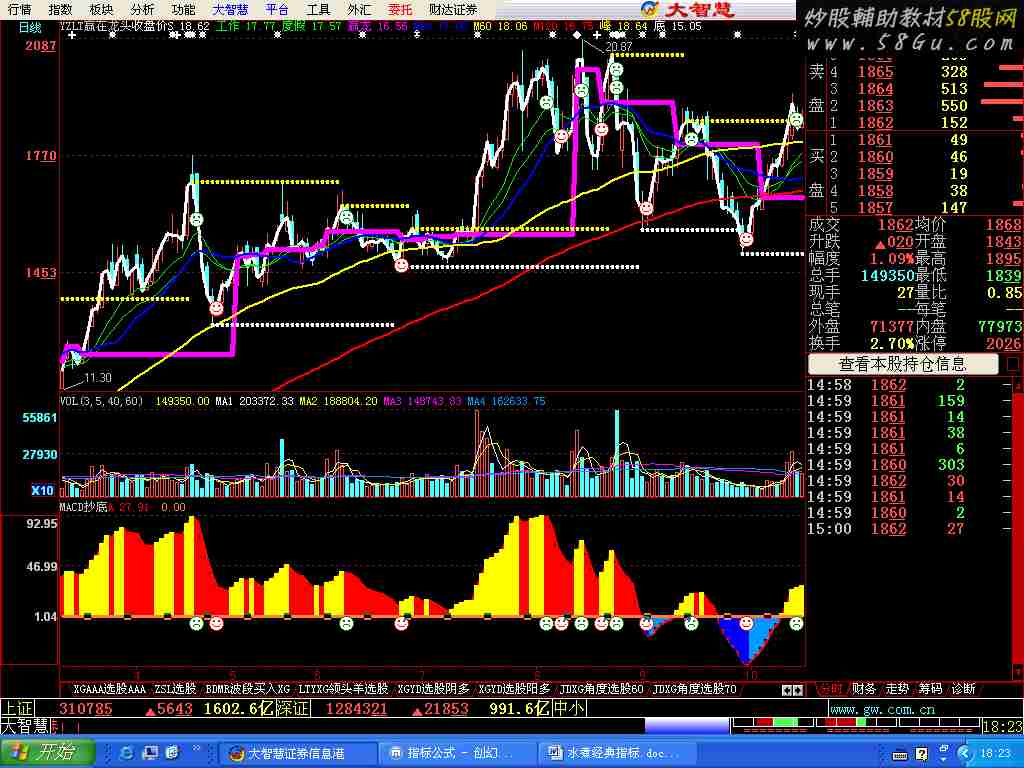Select the XGAAA选股AAA indicator tab
The width and height of the screenshot is (1024, 768).
(109, 688)
